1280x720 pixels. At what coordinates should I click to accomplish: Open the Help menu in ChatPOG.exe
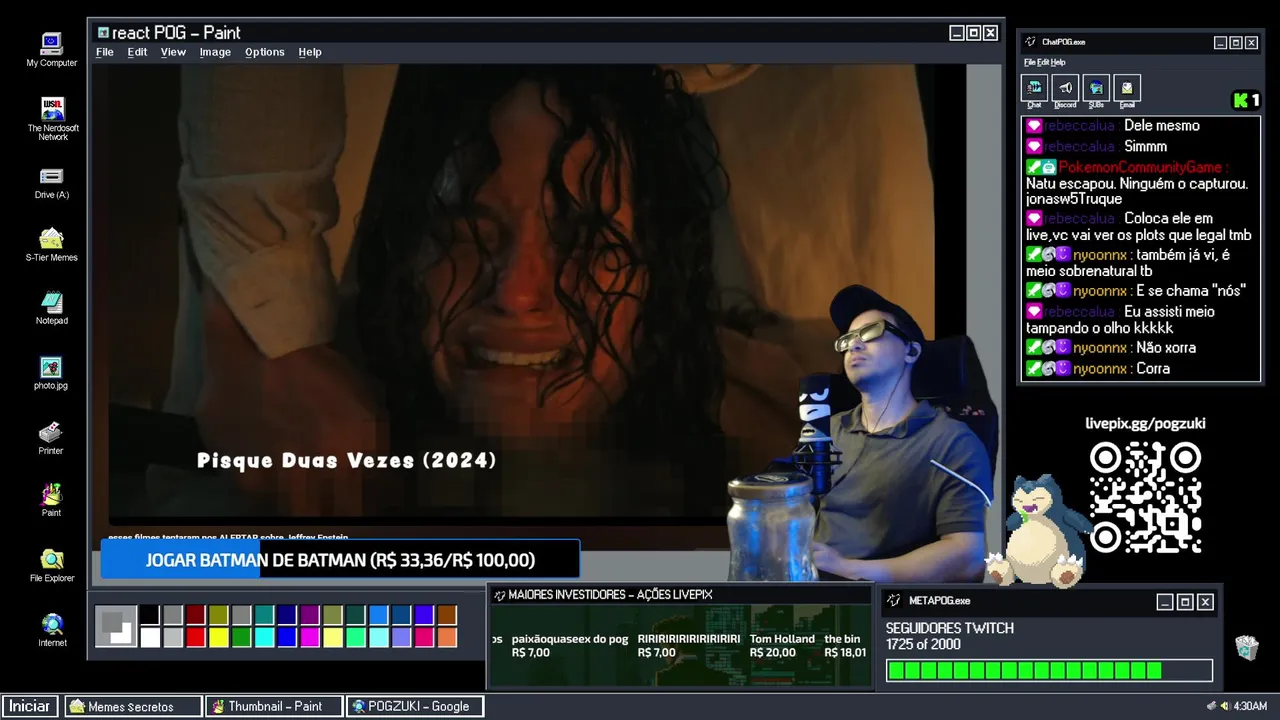pyautogui.click(x=1058, y=62)
